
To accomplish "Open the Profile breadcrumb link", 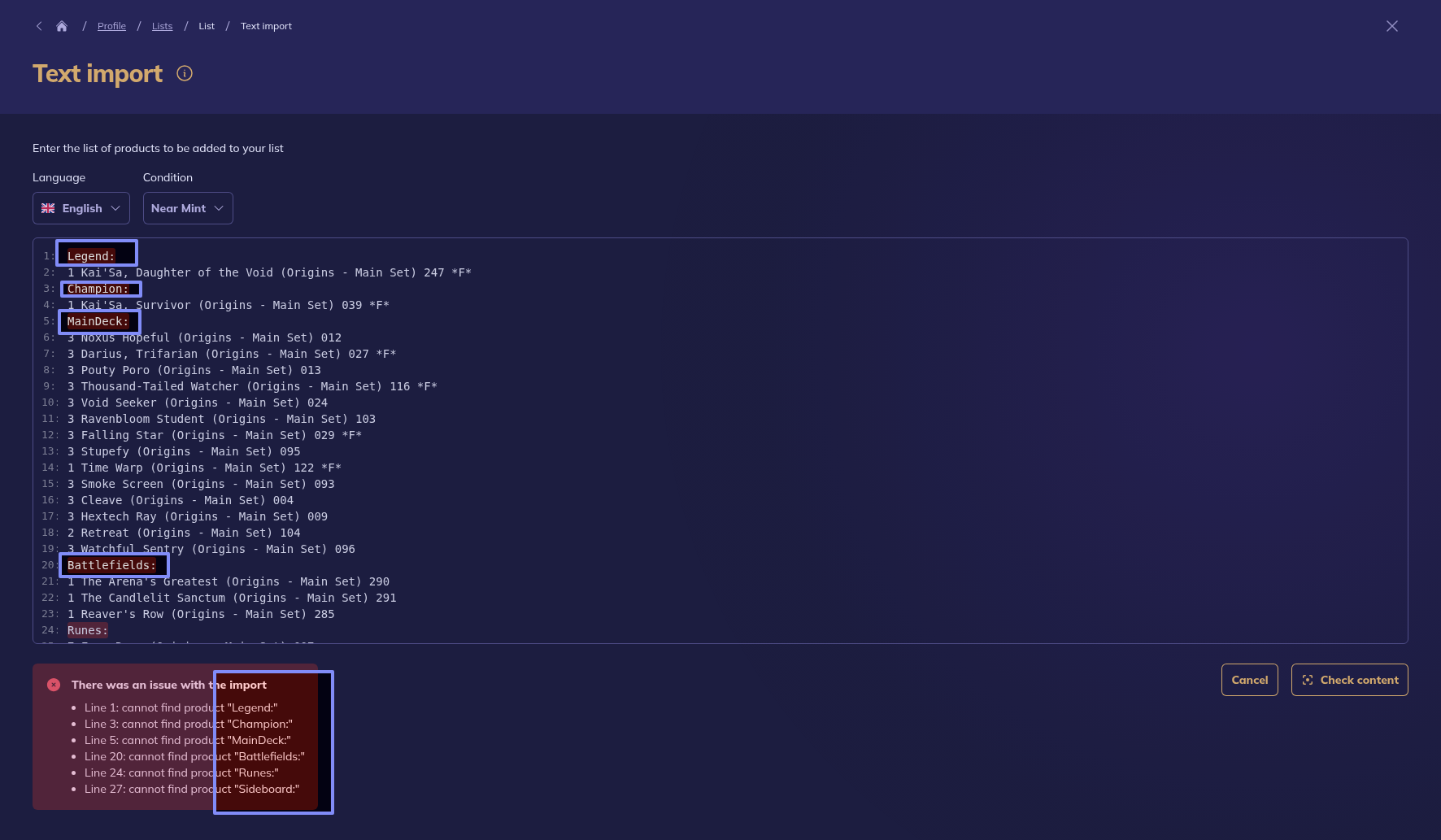I will (x=111, y=26).
